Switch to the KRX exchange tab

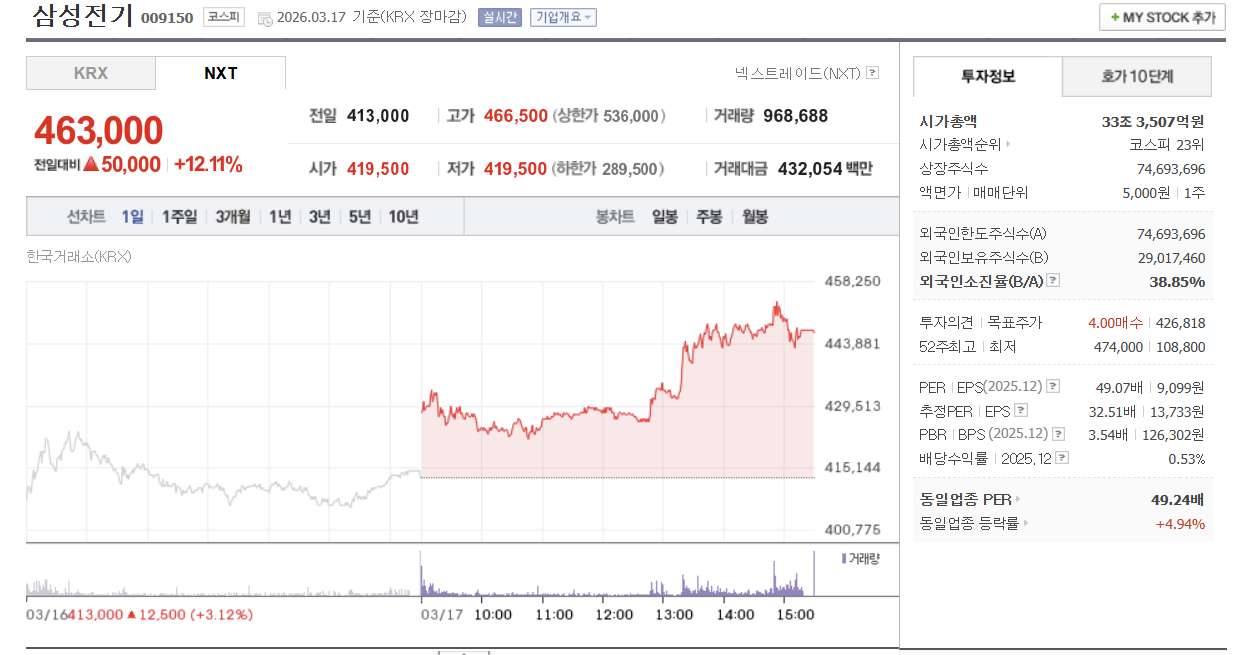(x=90, y=72)
